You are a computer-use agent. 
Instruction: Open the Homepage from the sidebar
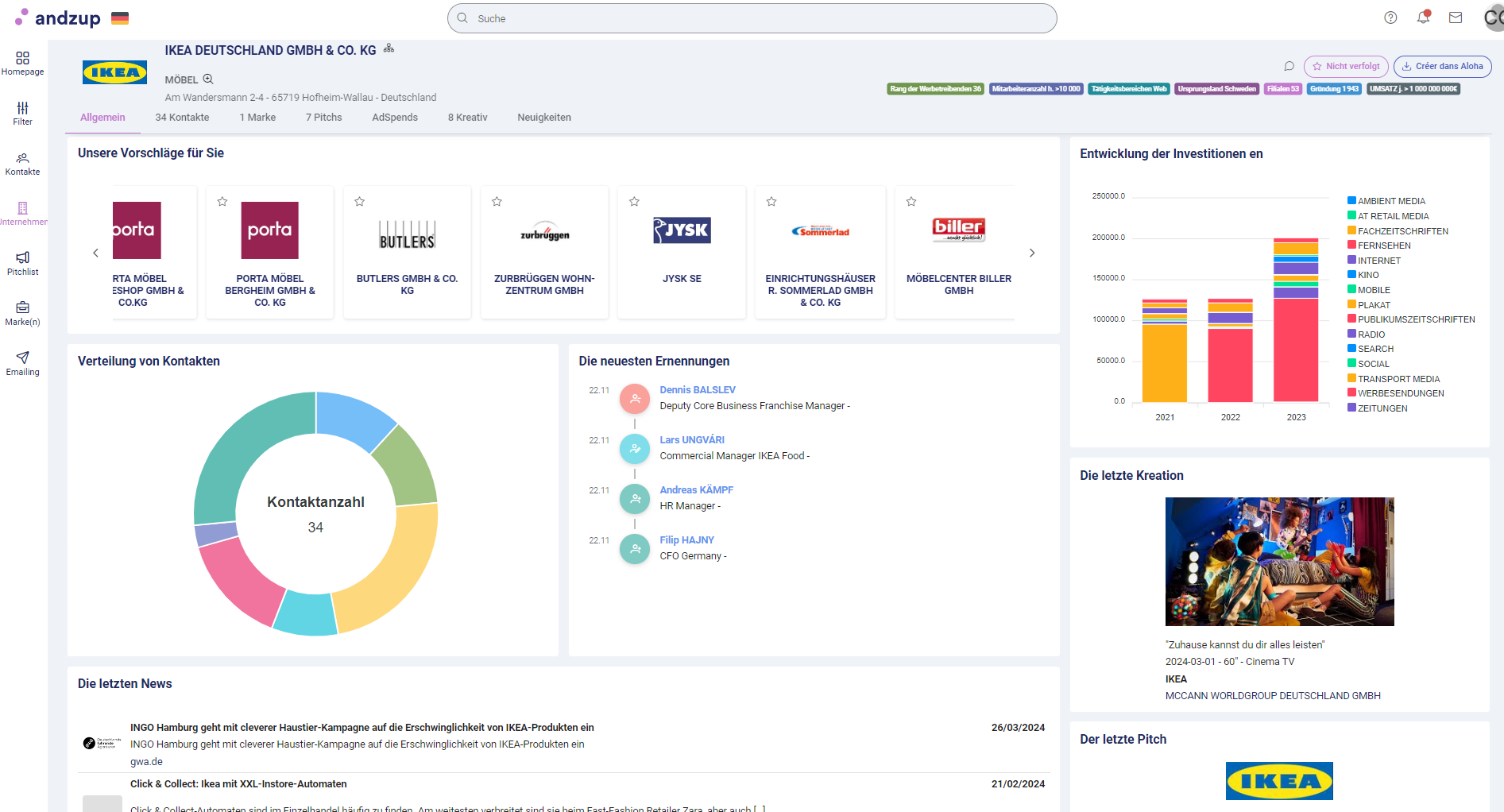tap(22, 64)
